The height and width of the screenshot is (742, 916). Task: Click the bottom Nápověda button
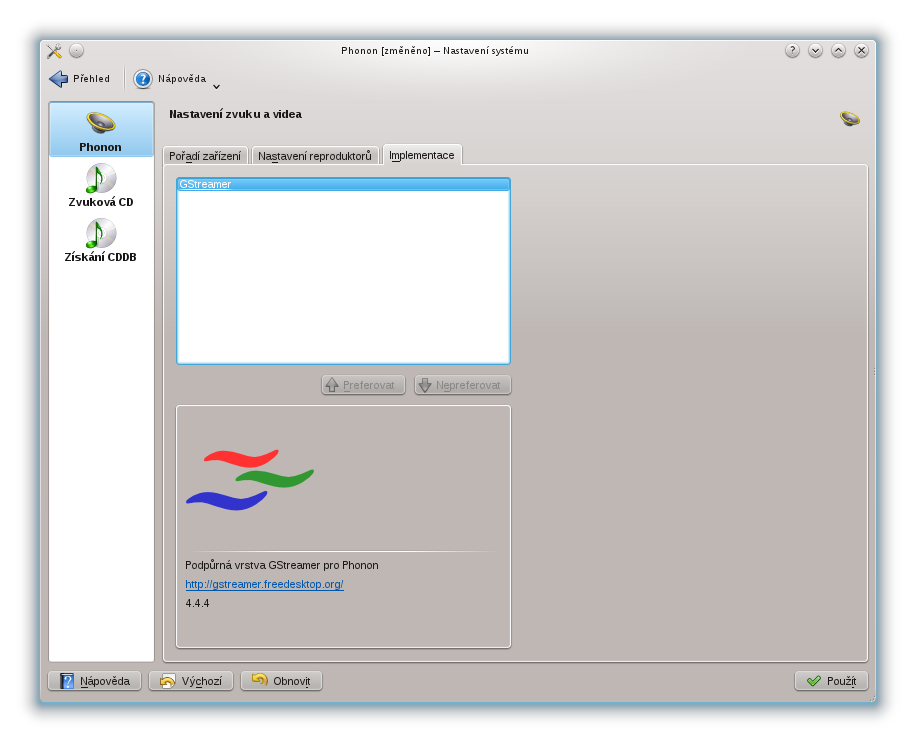[95, 681]
